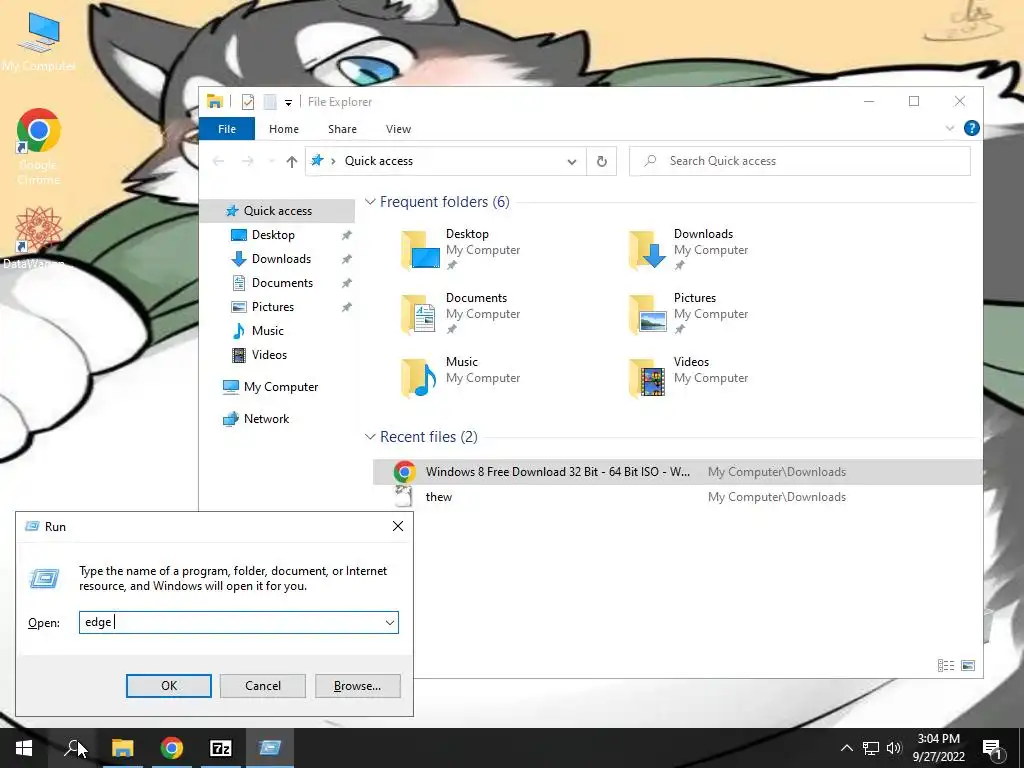Screen dimensions: 1024x768
Task: Expand the Open combo box dropdown
Action: click(390, 622)
